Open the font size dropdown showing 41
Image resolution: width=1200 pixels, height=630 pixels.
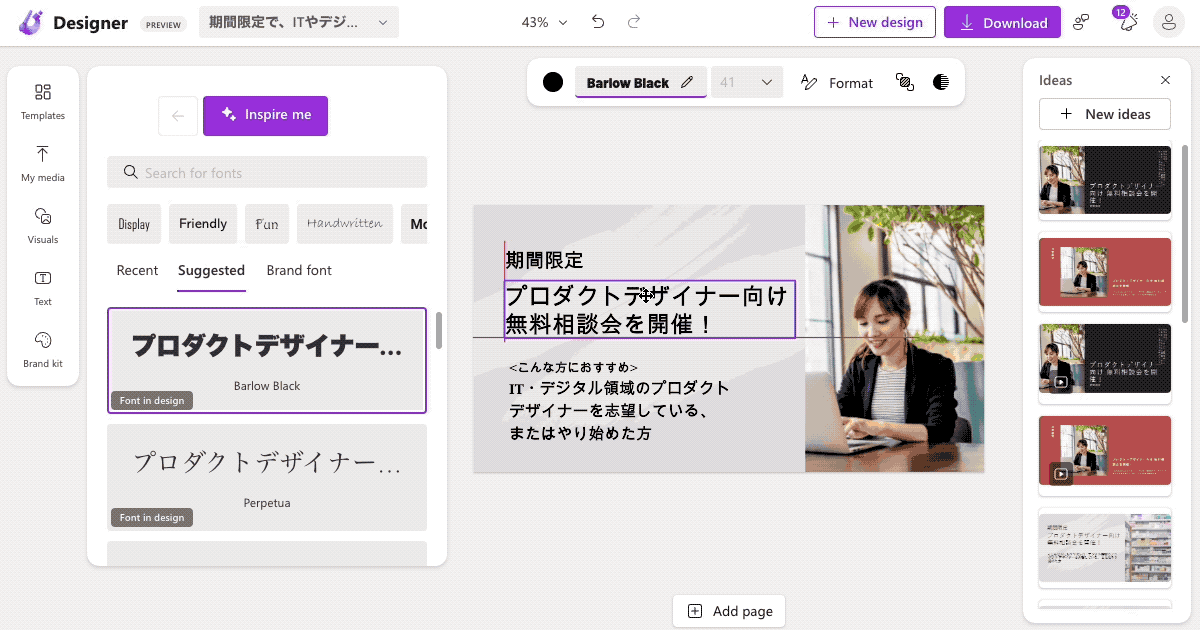(746, 82)
